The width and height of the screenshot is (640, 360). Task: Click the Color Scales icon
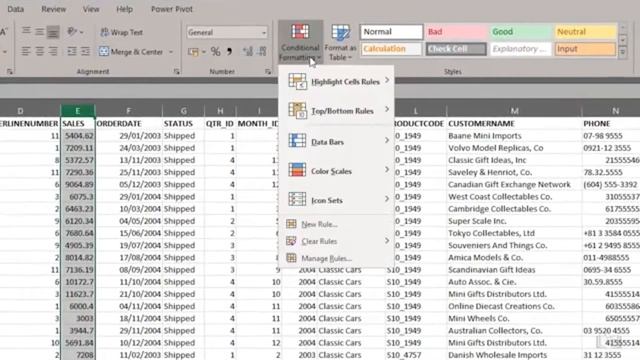297,170
